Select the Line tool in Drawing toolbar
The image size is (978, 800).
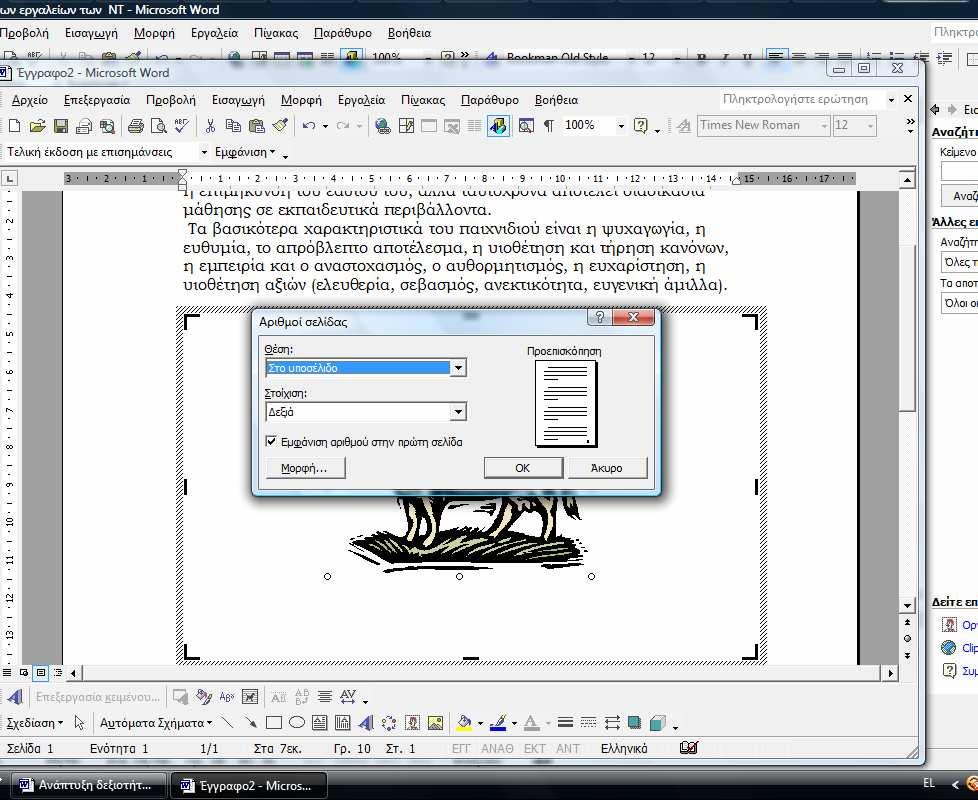tap(228, 723)
